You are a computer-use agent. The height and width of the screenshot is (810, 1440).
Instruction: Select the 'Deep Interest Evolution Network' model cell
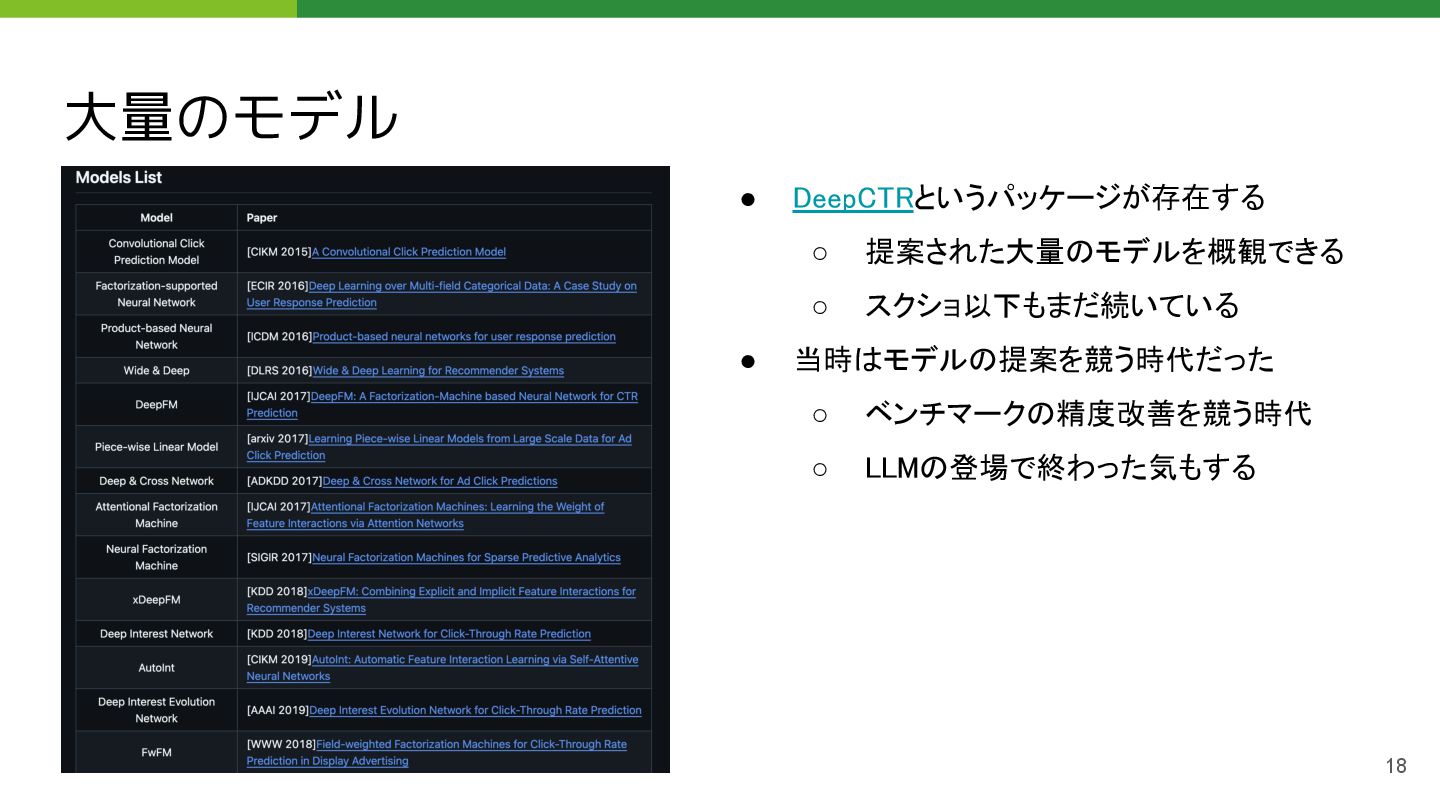[x=157, y=710]
